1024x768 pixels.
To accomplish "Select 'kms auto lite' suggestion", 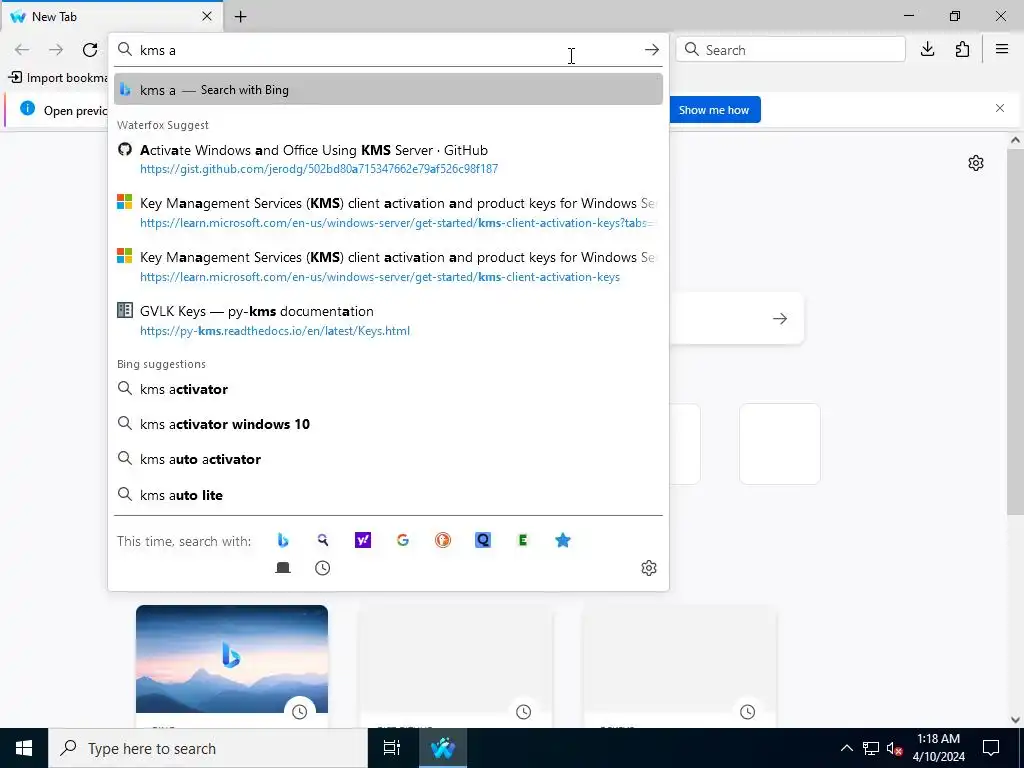I will coord(388,495).
